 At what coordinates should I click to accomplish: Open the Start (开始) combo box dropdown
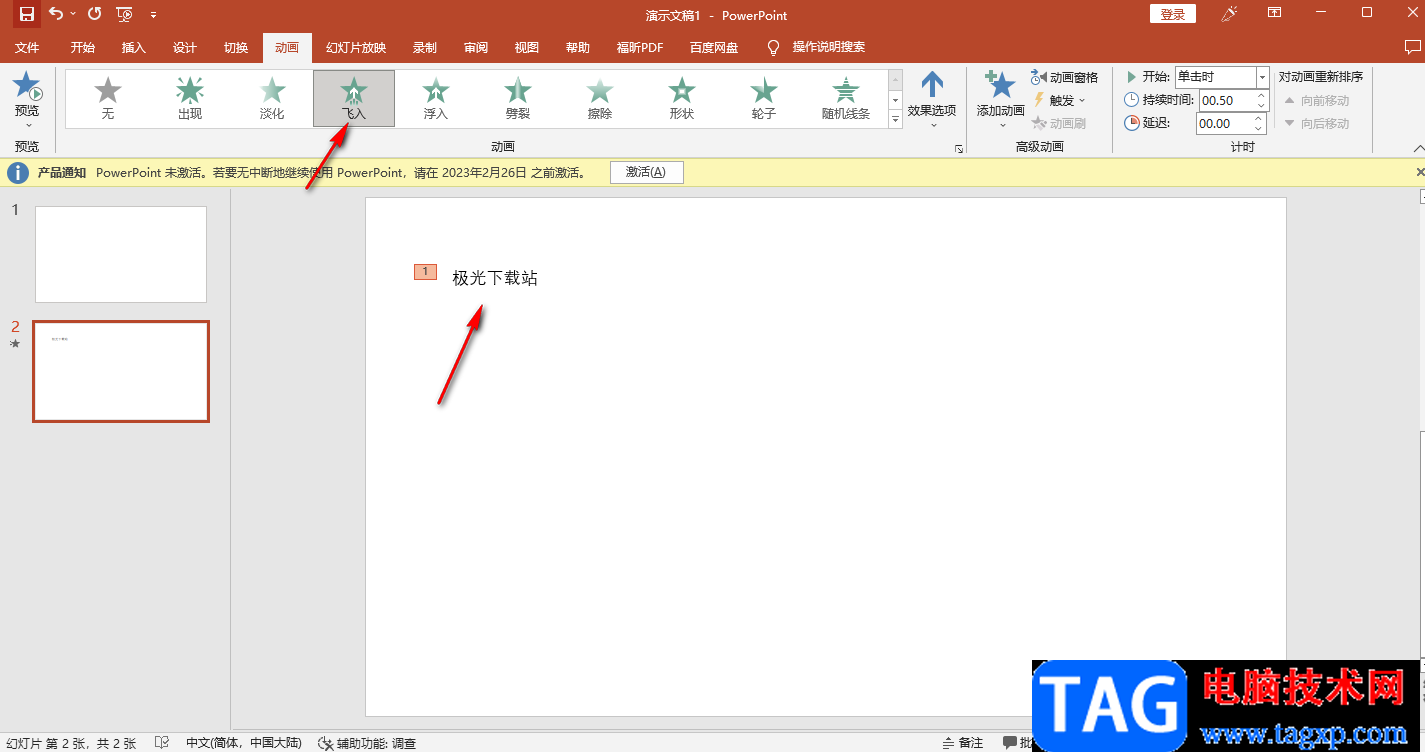(1262, 77)
